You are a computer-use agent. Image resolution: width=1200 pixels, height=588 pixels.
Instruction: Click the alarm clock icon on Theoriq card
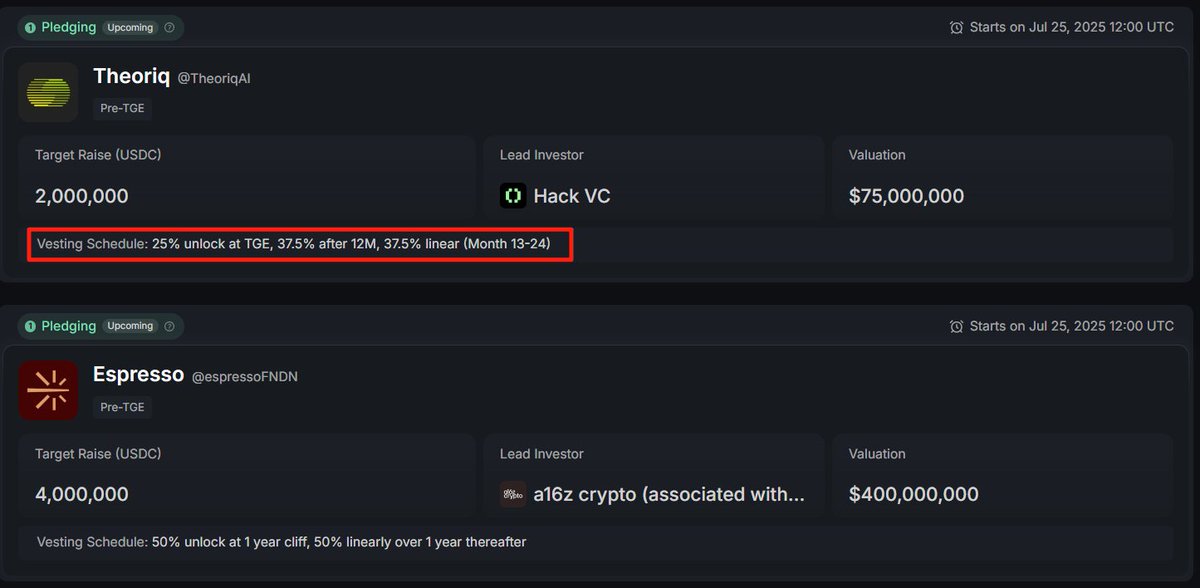point(956,28)
